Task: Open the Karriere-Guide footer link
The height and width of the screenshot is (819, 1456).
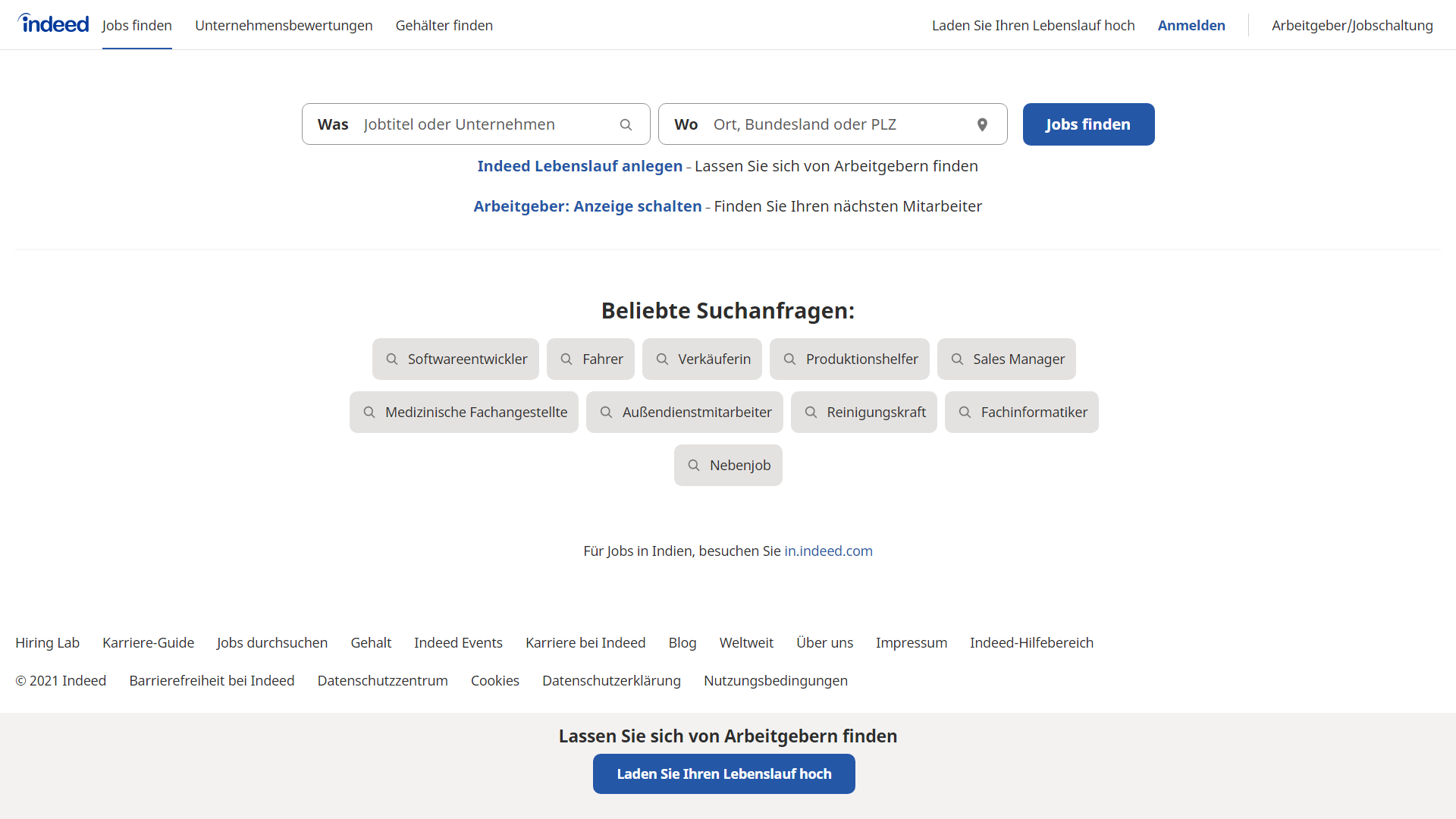Action: pos(148,643)
